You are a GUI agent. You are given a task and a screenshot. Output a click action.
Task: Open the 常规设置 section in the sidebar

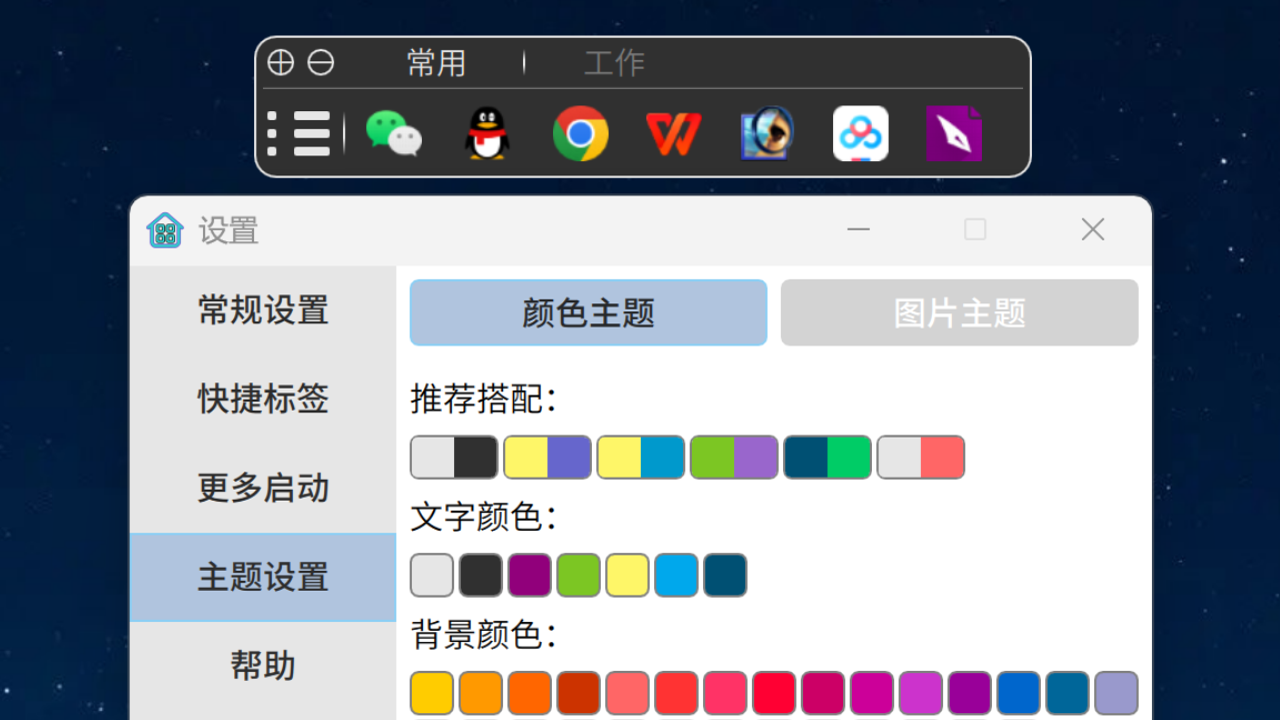click(x=262, y=312)
